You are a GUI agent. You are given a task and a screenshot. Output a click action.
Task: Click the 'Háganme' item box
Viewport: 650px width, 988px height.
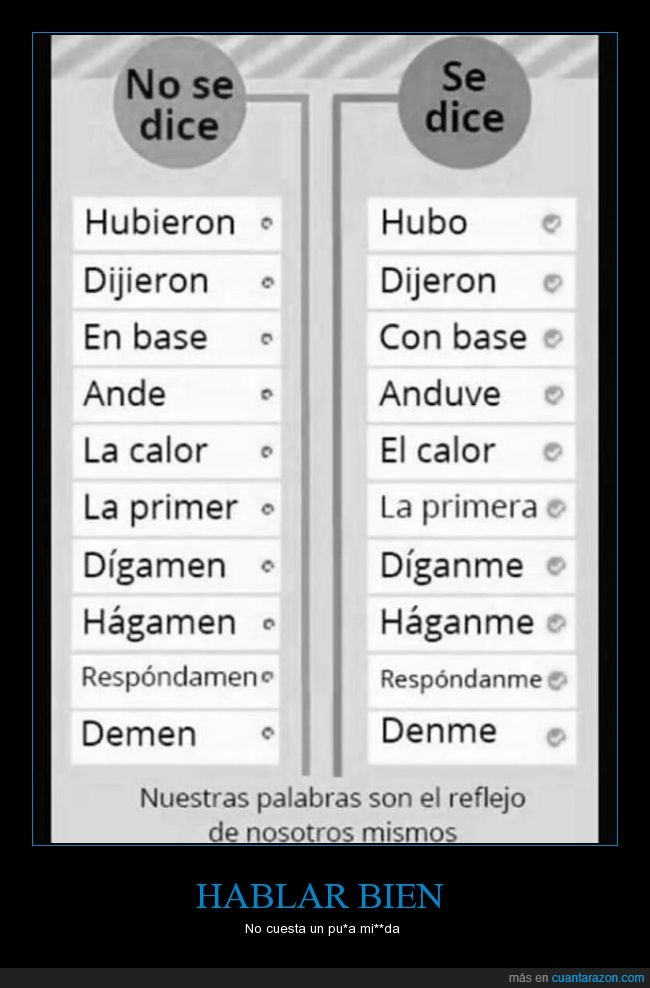point(472,623)
